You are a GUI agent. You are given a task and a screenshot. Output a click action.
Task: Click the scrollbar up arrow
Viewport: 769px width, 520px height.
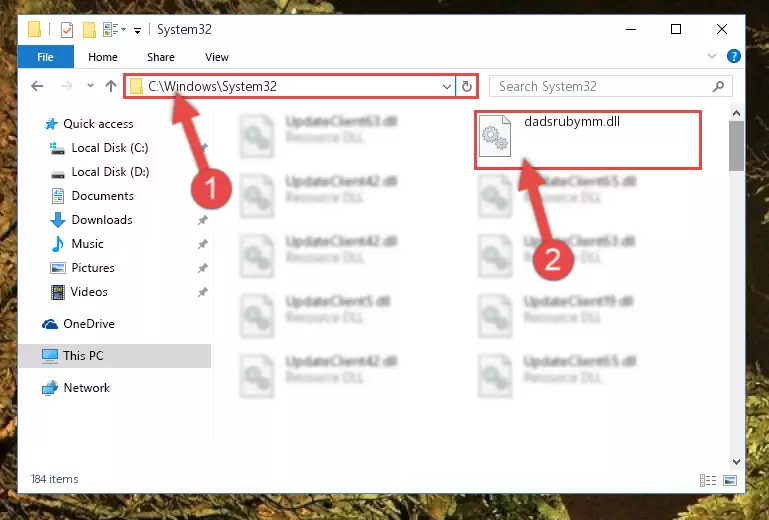[x=736, y=113]
